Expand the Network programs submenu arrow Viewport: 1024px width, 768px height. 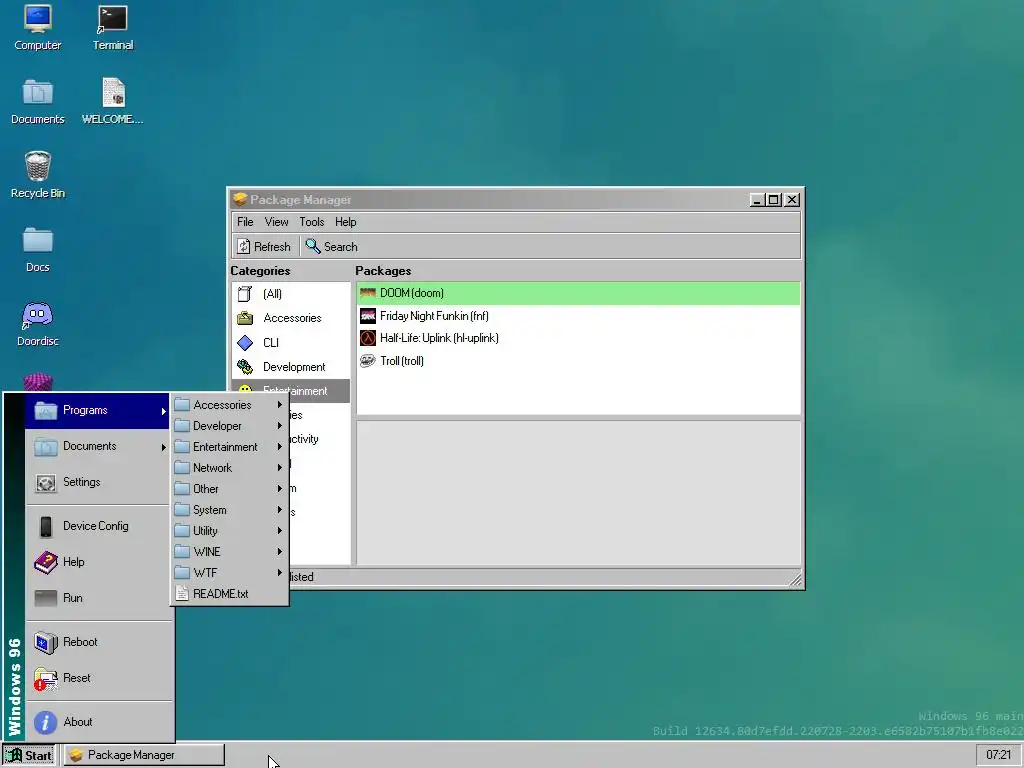pyautogui.click(x=280, y=468)
